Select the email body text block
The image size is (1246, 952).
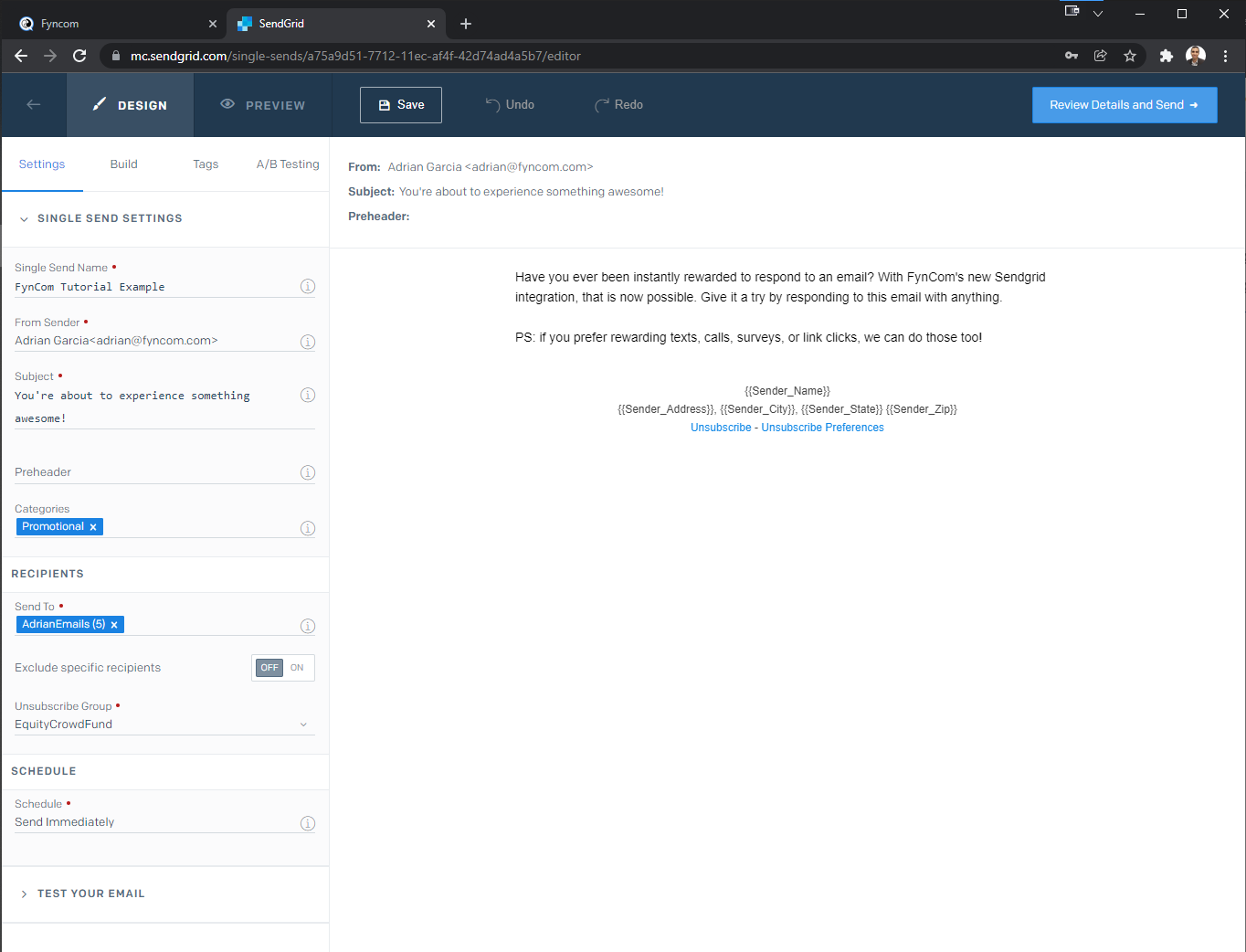[x=780, y=307]
